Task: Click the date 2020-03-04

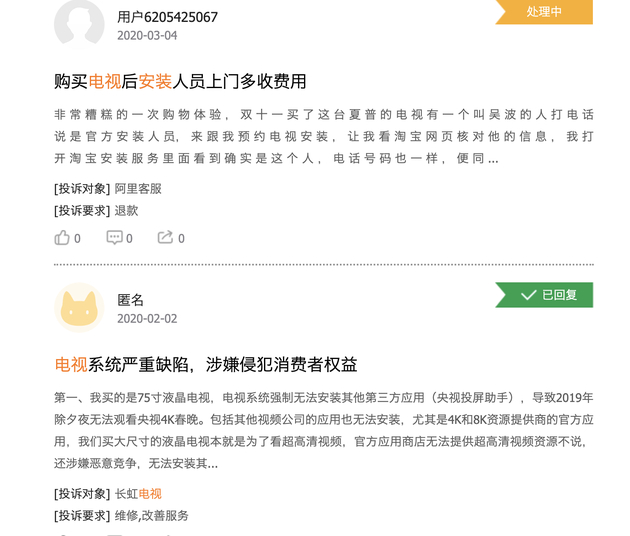Action: tap(147, 35)
